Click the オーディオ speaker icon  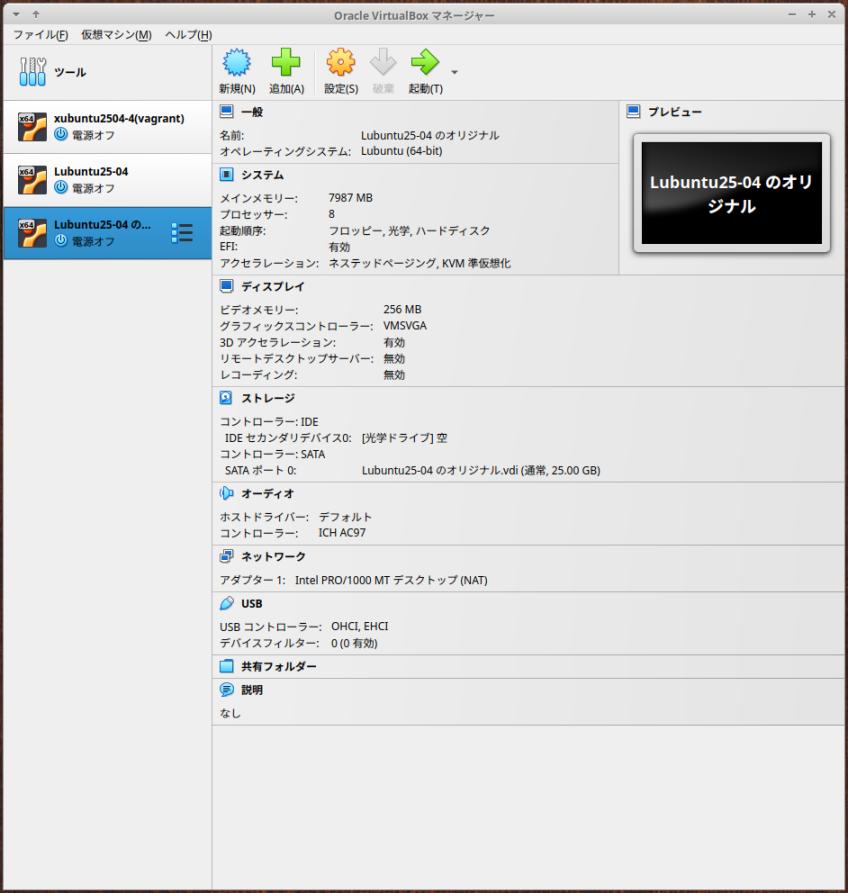(x=226, y=493)
